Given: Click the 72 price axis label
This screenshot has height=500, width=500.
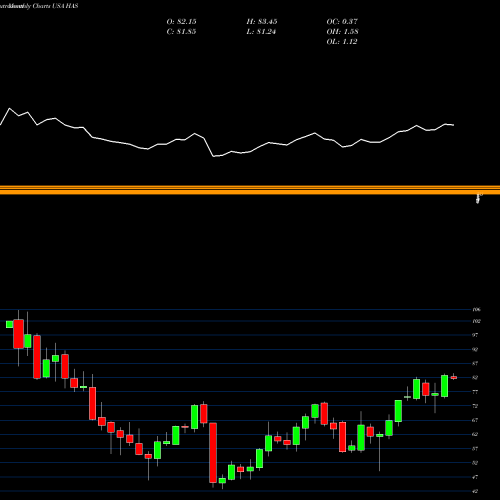Looking at the screenshot, I should (475, 406).
